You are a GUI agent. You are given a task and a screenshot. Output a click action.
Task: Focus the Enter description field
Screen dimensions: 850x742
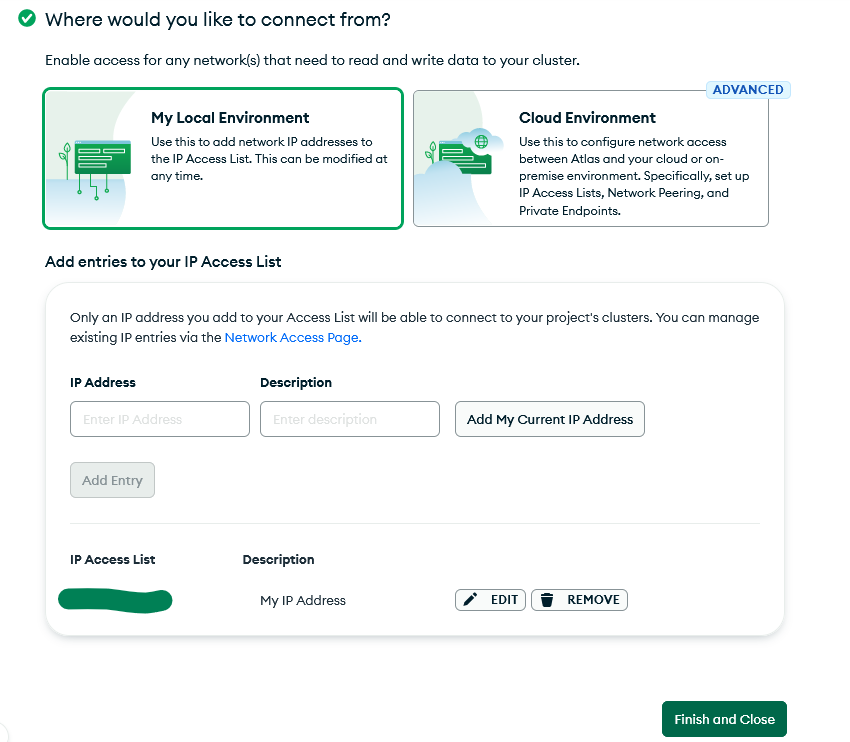point(350,419)
